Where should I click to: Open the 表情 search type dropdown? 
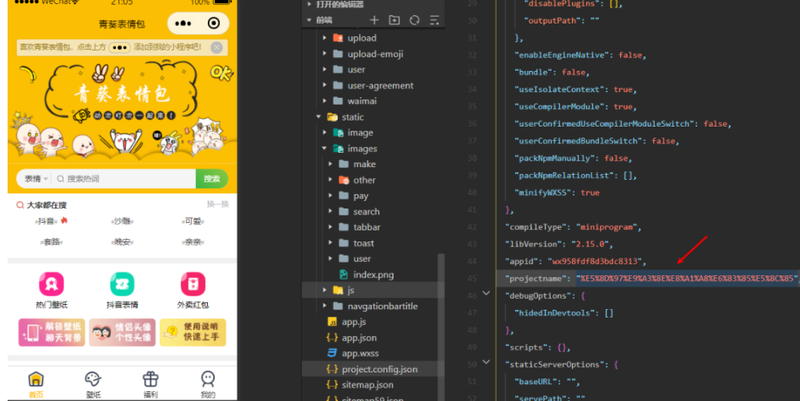coord(36,179)
